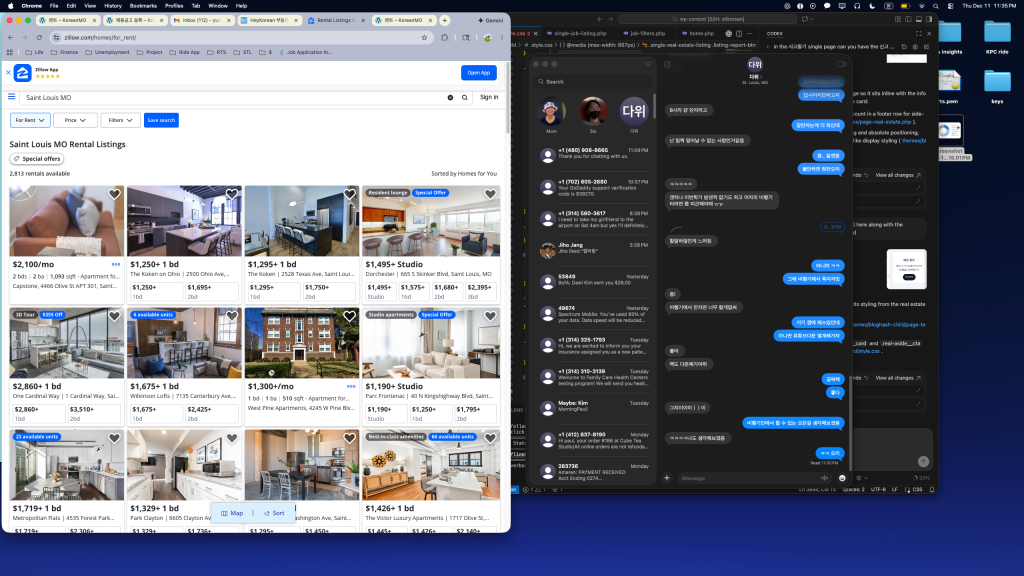The height and width of the screenshot is (576, 1024).
Task: Favorite the $2,100/mo Capstone listing
Action: coord(114,194)
